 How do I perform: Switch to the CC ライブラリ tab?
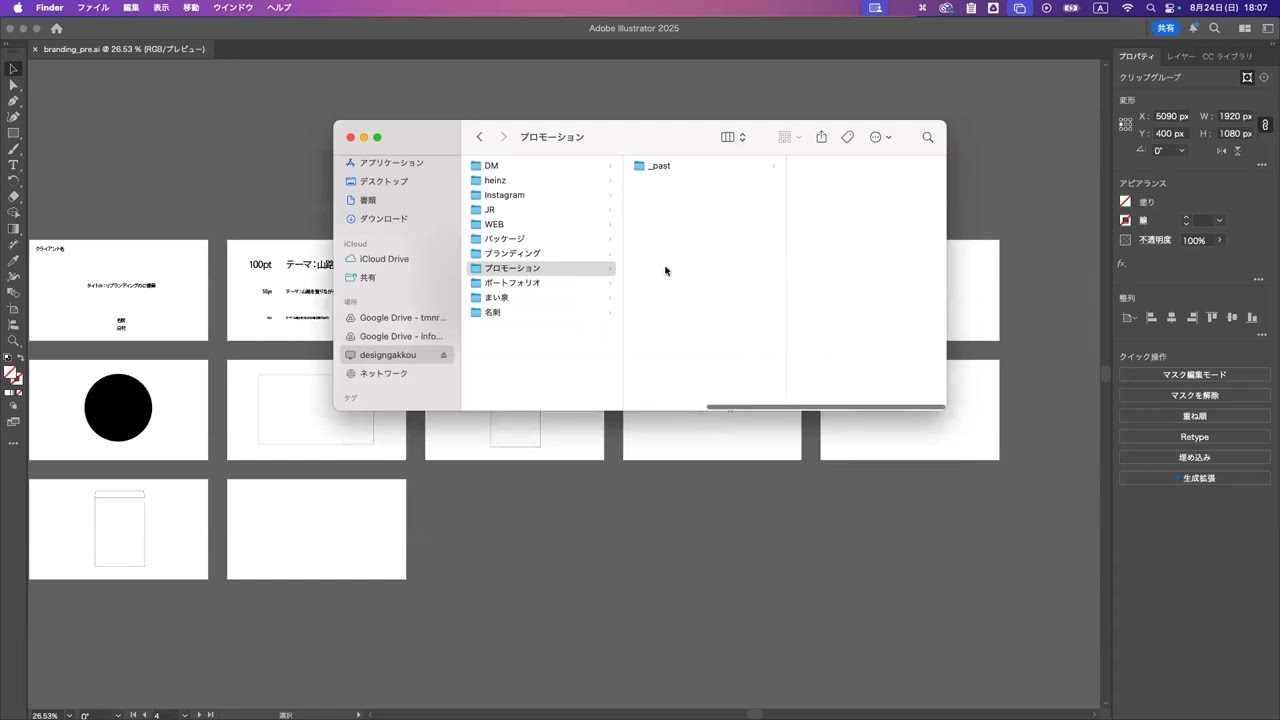[x=1227, y=57]
